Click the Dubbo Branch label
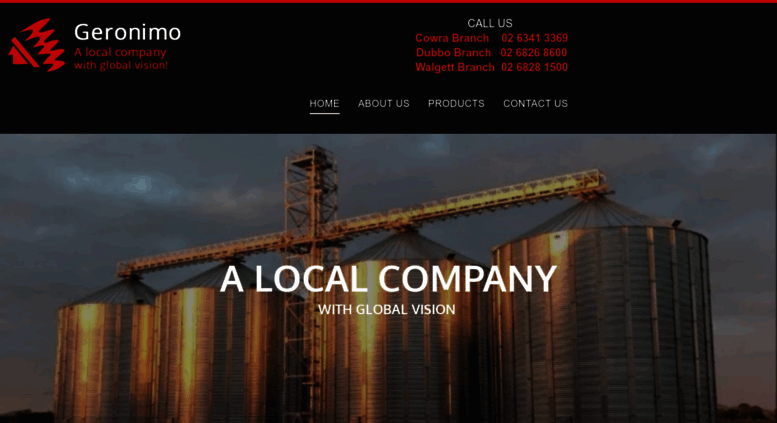Image resolution: width=777 pixels, height=423 pixels. point(453,53)
